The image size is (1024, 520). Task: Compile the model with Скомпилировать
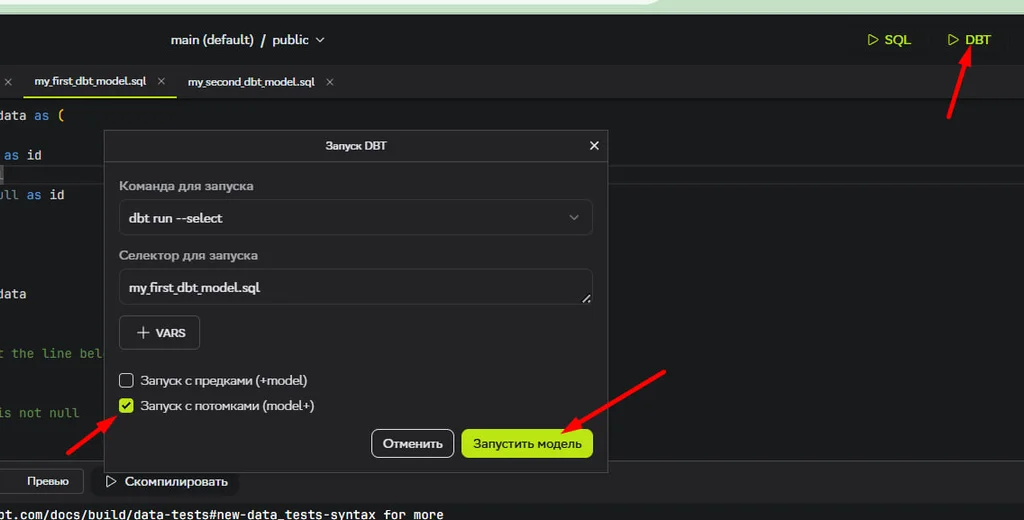point(166,481)
